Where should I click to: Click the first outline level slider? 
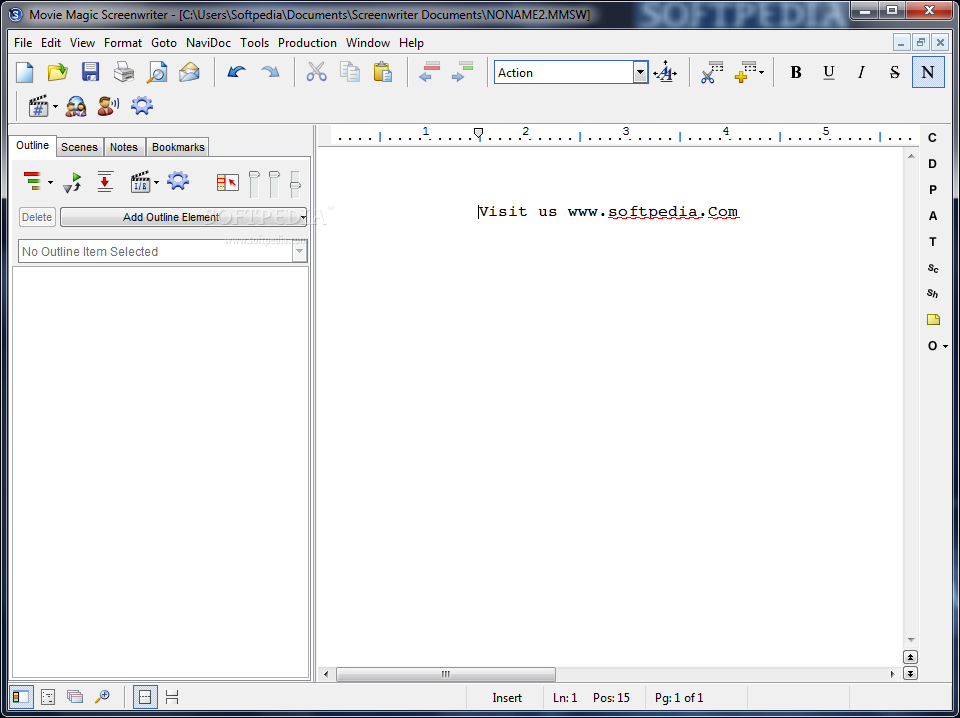[x=254, y=184]
